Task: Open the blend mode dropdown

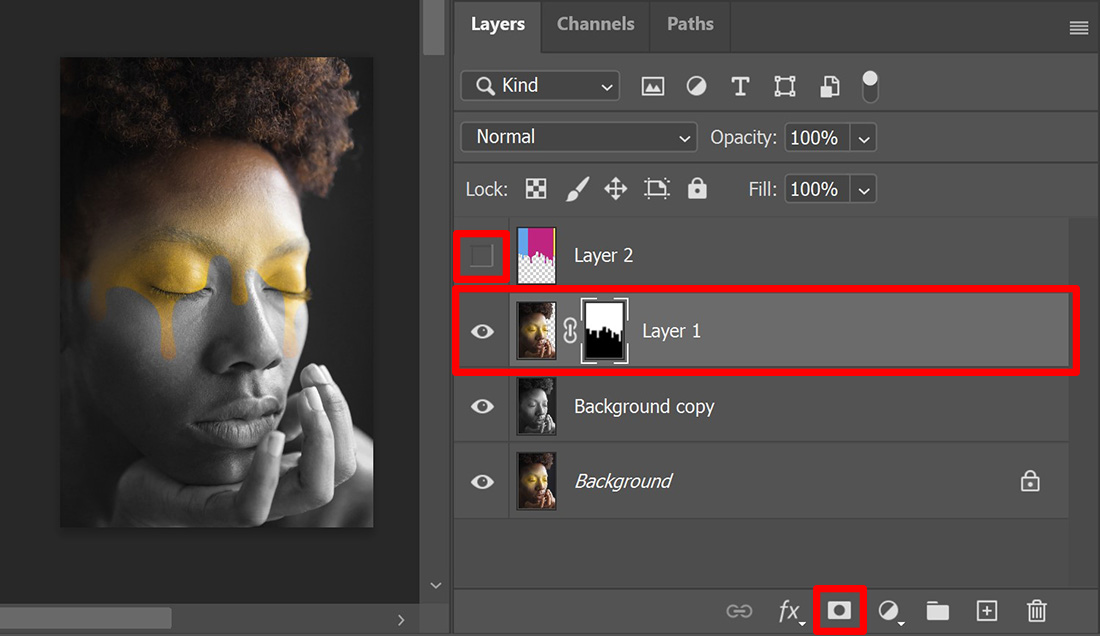Action: [x=578, y=137]
